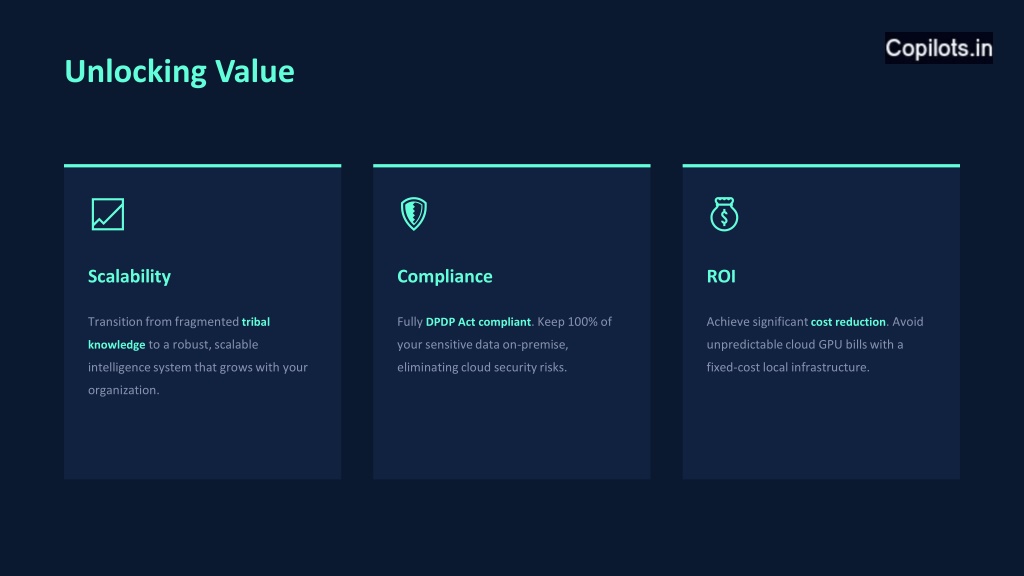1024x576 pixels.
Task: Click the teal accent bar atop Compliance card
Action: [511, 165]
